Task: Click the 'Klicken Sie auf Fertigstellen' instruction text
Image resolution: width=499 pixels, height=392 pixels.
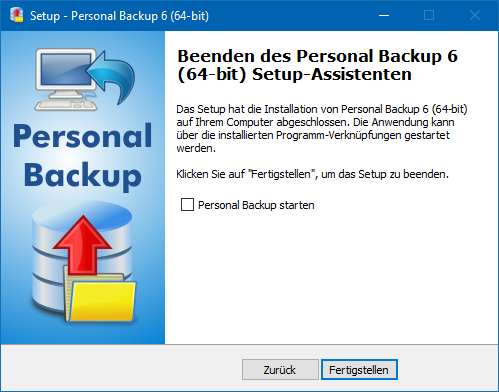Action: coord(312,174)
